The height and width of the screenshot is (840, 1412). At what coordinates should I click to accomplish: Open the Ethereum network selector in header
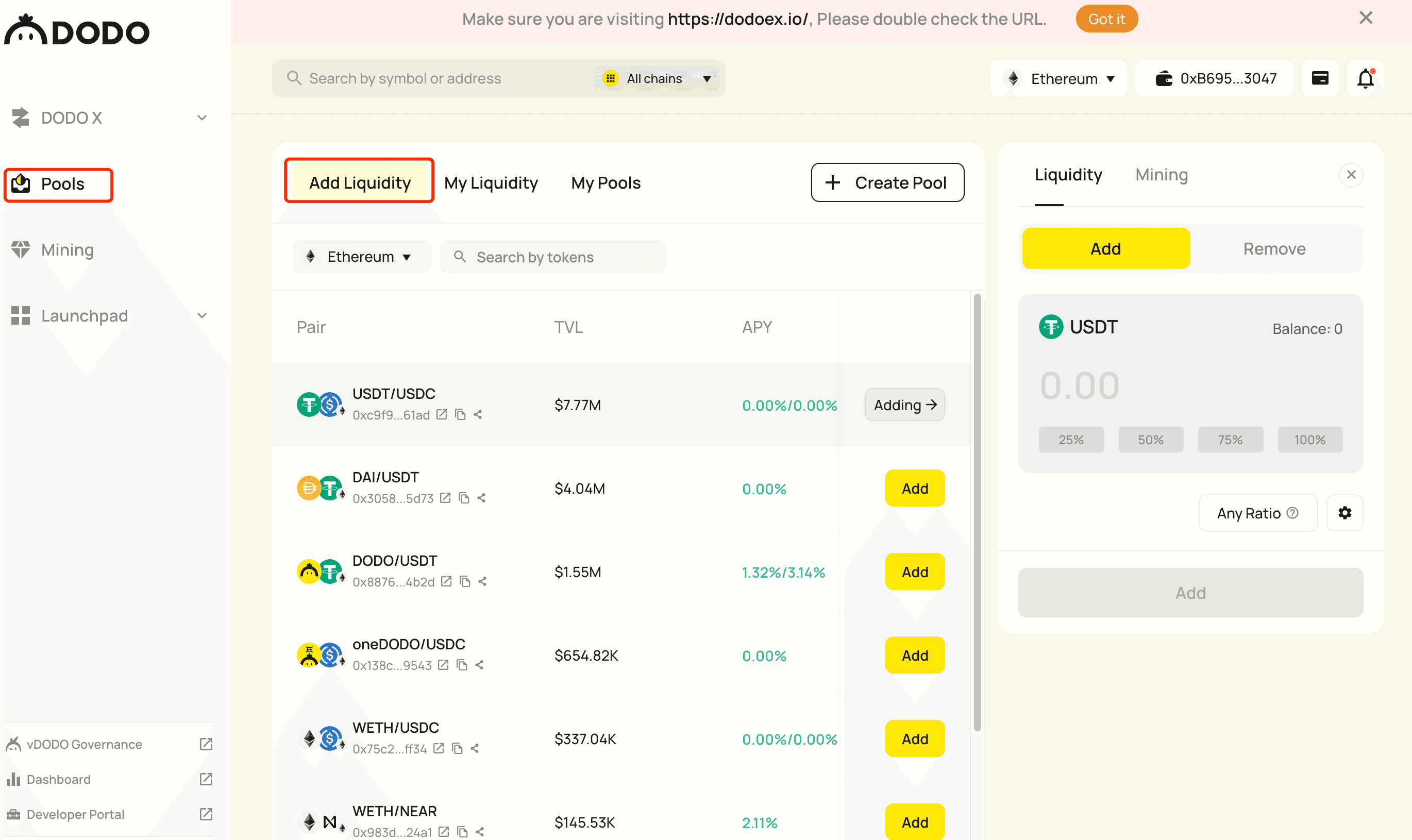pos(1059,78)
